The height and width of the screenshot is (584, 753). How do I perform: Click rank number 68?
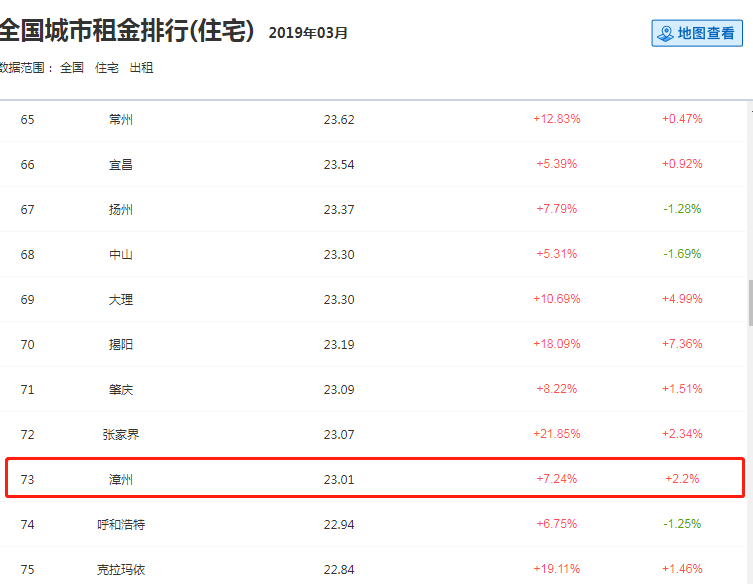tap(27, 254)
